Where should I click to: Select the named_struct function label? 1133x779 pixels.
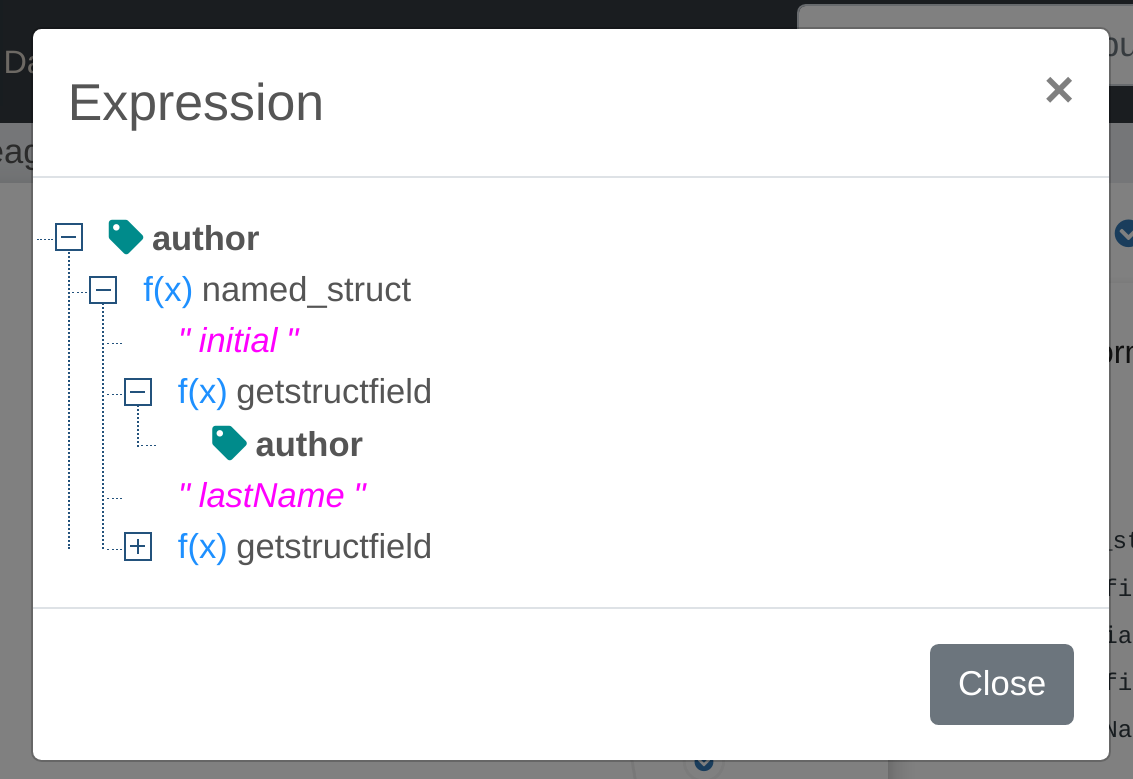306,290
